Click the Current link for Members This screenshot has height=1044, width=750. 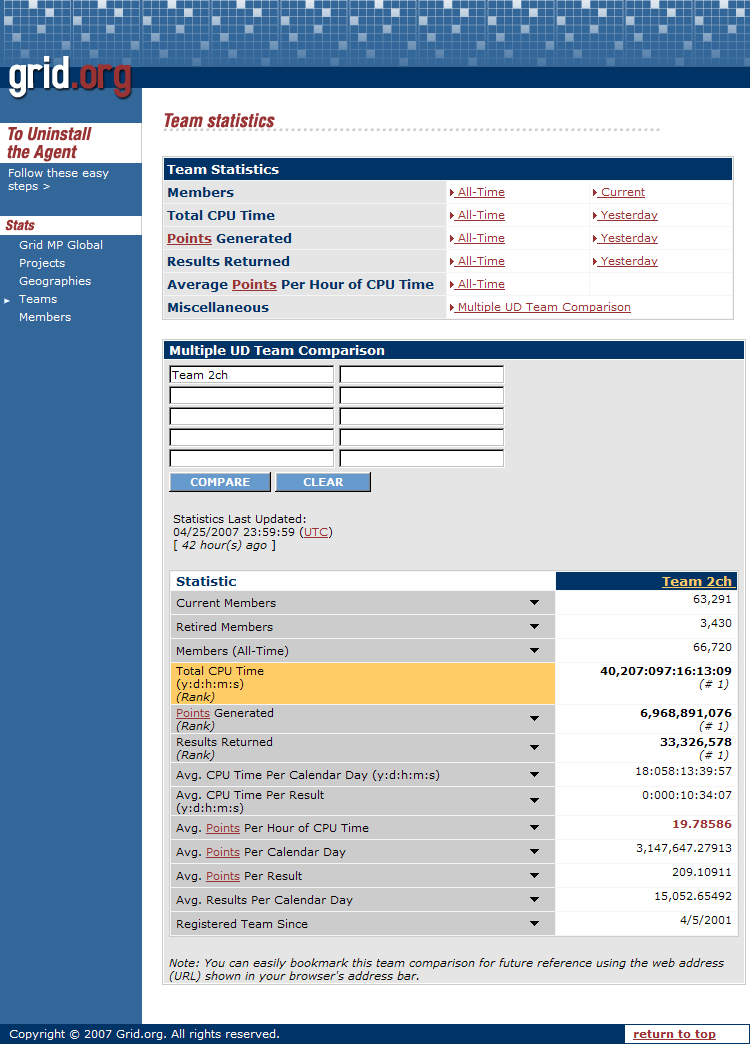pos(621,192)
